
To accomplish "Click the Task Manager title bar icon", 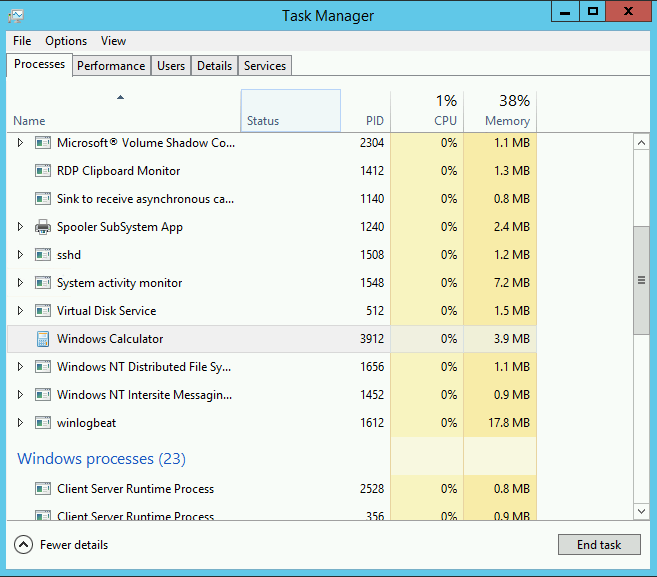I will (x=16, y=16).
